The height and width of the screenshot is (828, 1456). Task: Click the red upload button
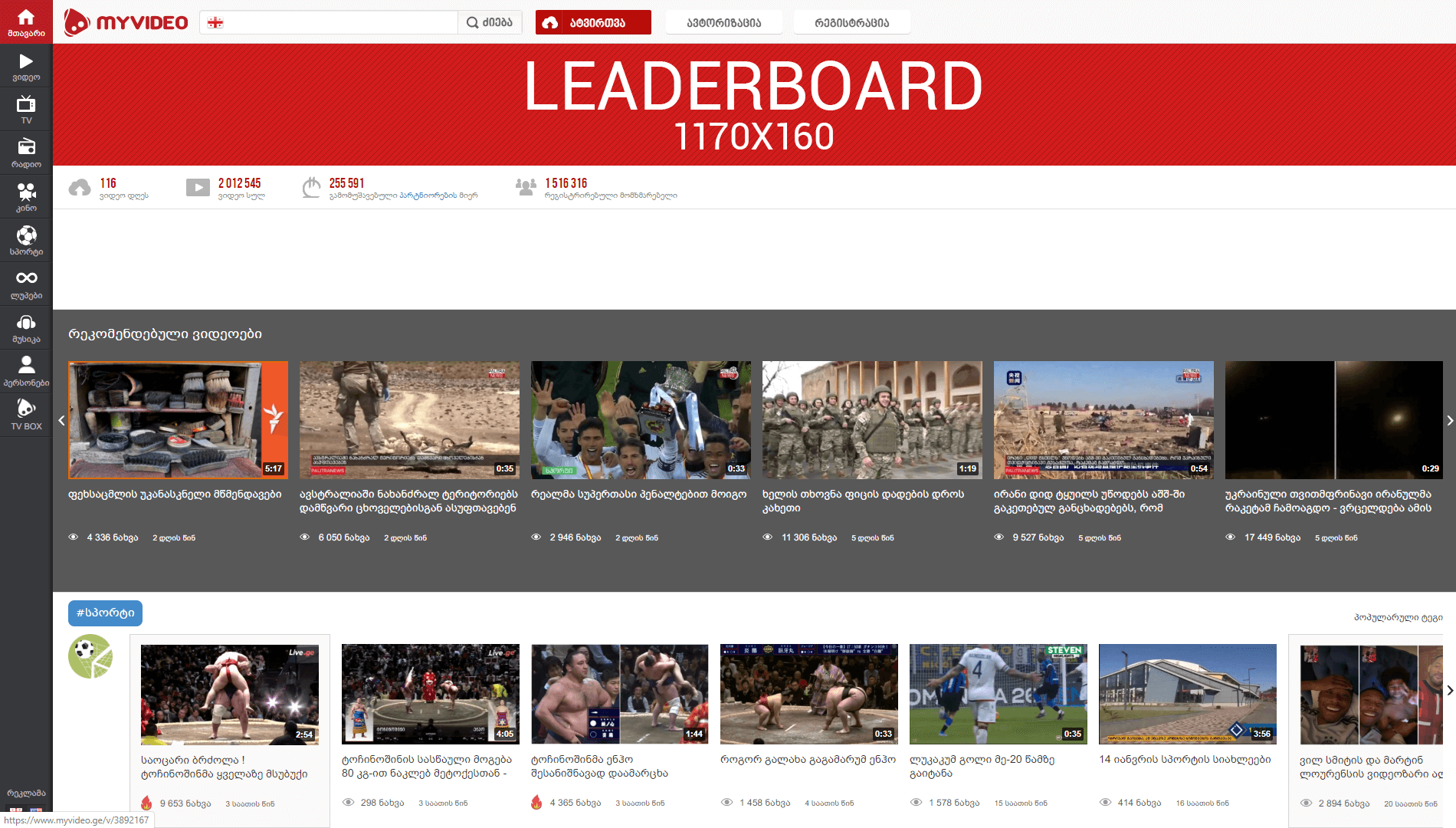(x=593, y=23)
